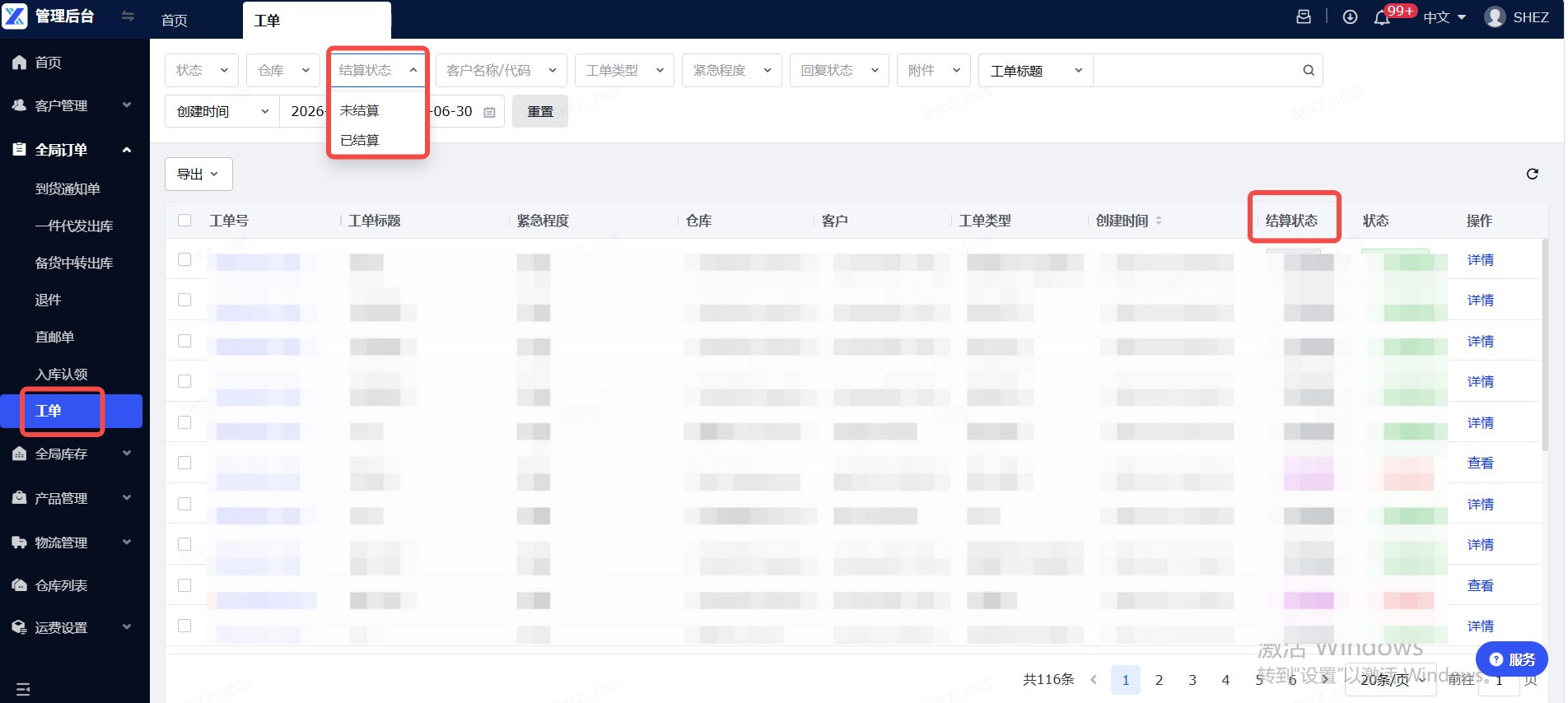Click the 物流管理 truck icon
The width and height of the screenshot is (1568, 703).
coord(19,542)
